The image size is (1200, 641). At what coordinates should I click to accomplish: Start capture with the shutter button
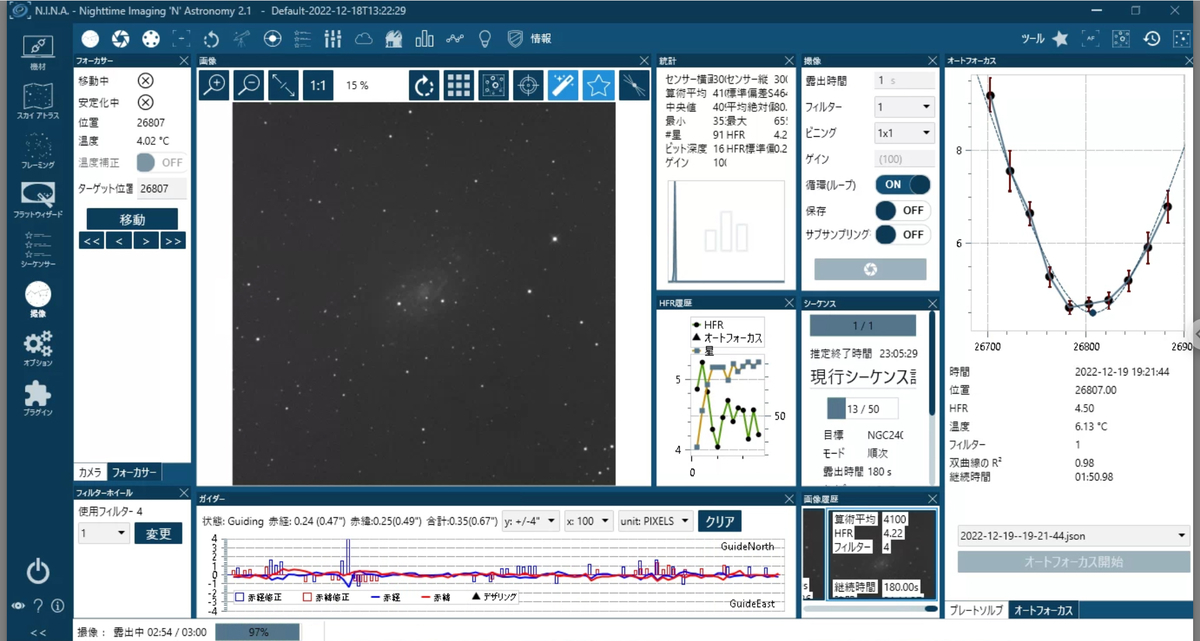[870, 269]
